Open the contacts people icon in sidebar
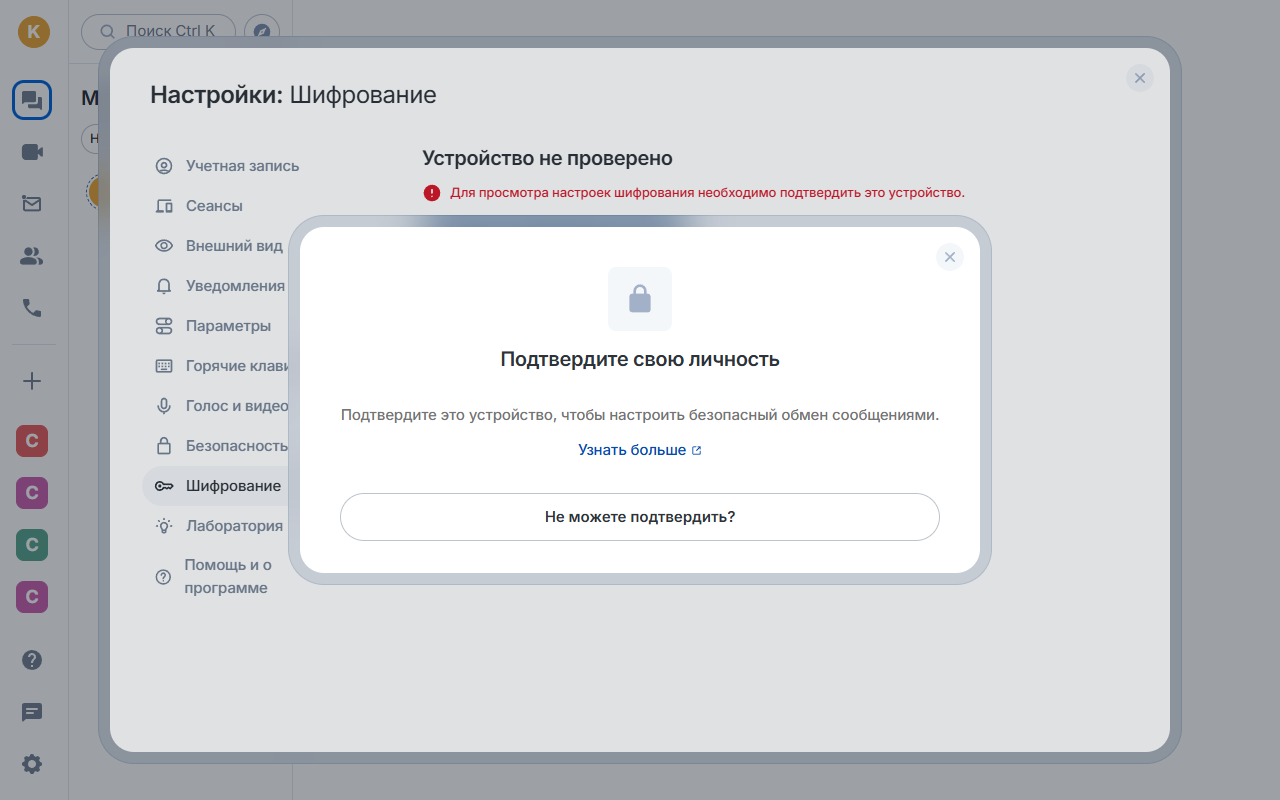The width and height of the screenshot is (1280, 800). 32,256
